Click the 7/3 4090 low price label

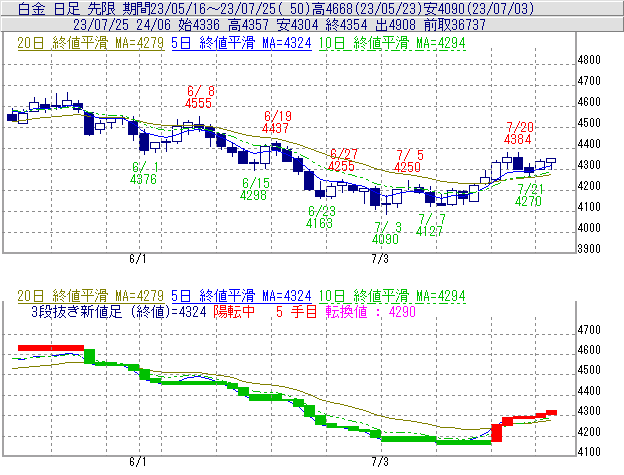(386, 233)
